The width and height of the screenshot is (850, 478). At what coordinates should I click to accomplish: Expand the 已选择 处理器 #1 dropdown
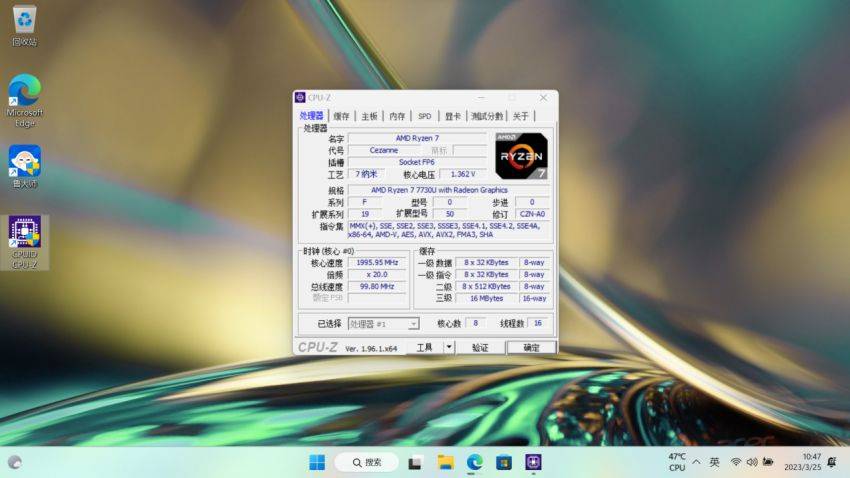coord(413,324)
